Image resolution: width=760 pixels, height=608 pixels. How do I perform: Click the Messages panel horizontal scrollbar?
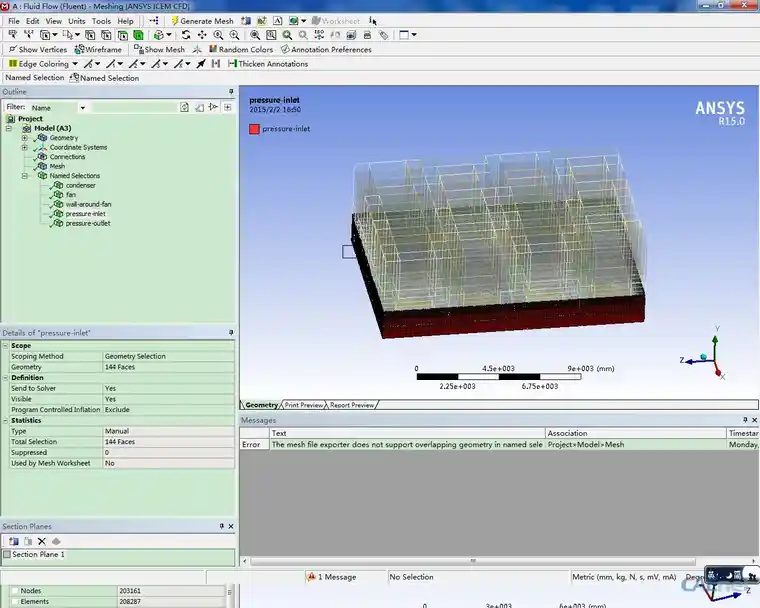coord(473,561)
